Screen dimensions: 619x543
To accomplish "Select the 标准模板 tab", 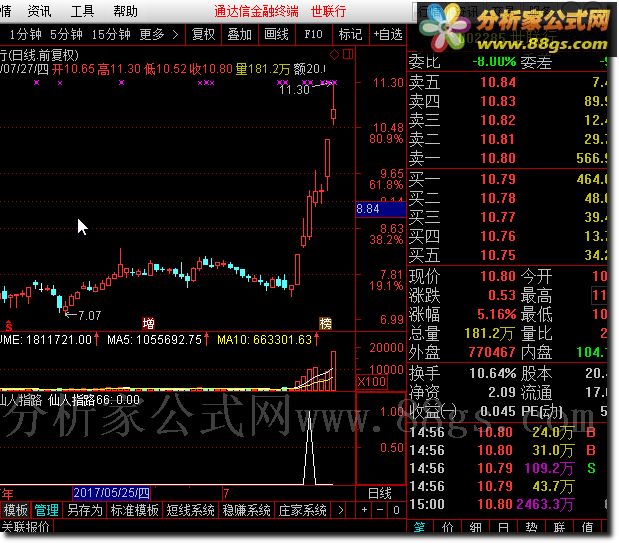I will coord(135,510).
